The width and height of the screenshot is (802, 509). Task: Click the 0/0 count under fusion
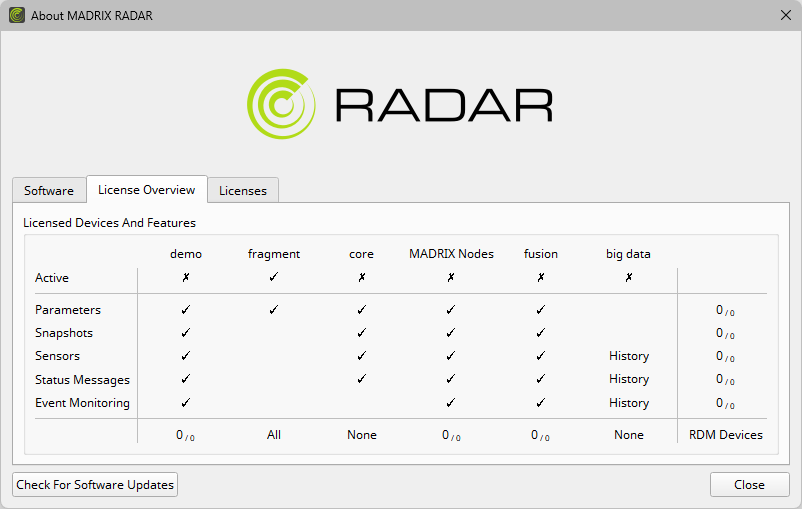pos(540,435)
